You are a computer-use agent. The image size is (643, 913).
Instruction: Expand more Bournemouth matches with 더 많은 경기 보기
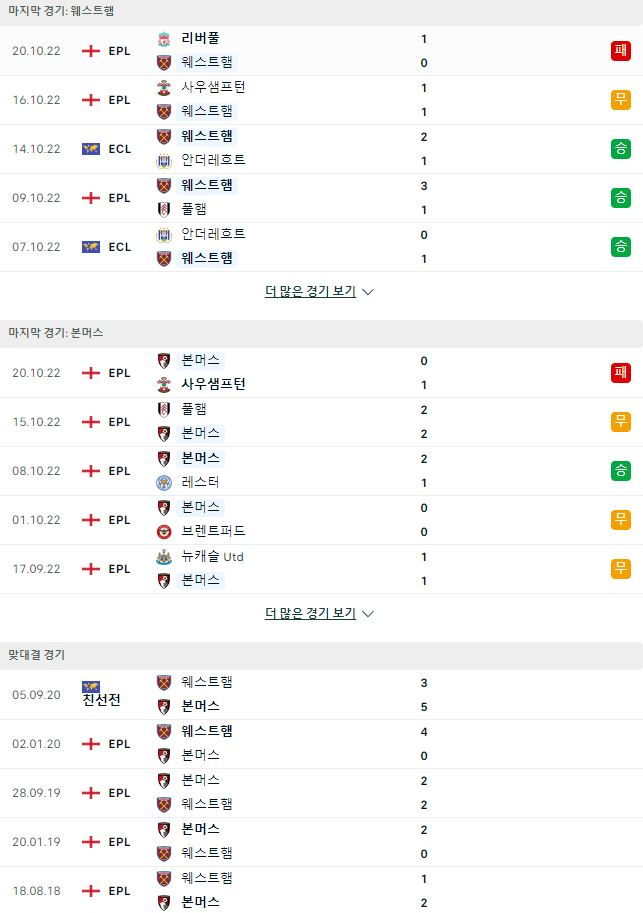coord(310,613)
